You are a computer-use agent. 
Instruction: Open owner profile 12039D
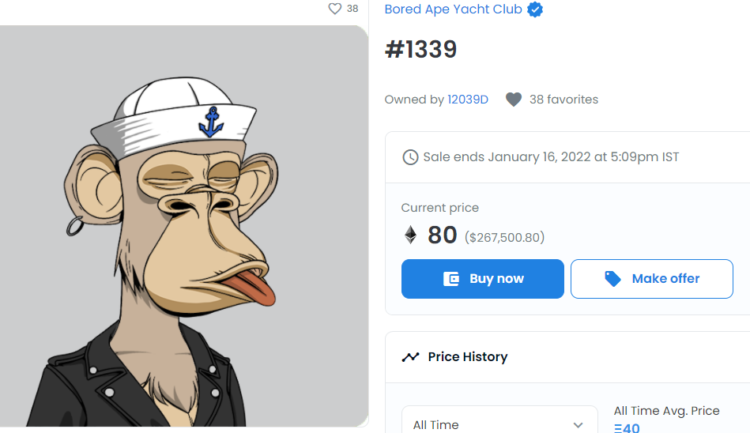coord(469,99)
